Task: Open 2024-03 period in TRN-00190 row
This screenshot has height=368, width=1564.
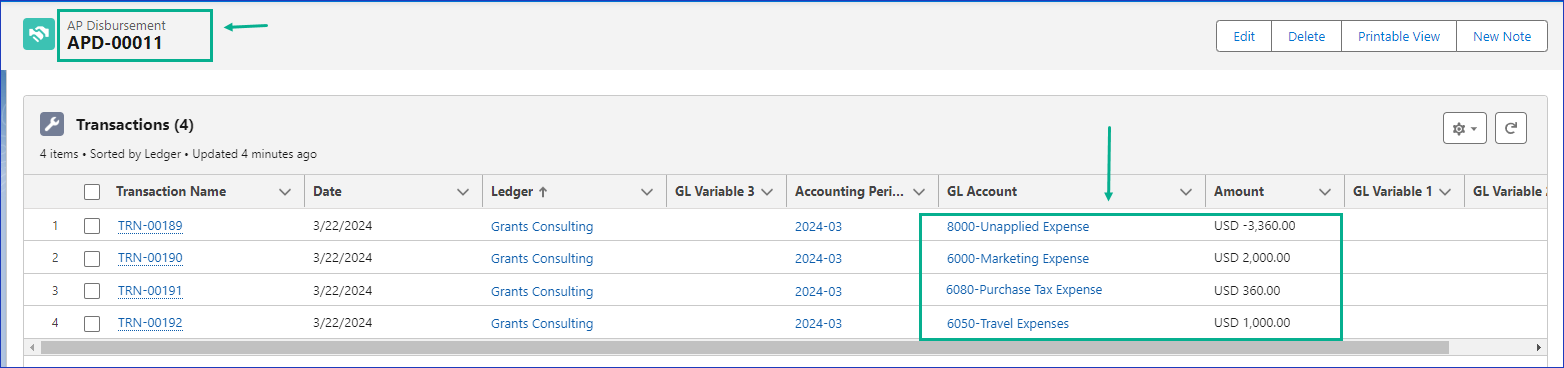Action: (x=818, y=258)
